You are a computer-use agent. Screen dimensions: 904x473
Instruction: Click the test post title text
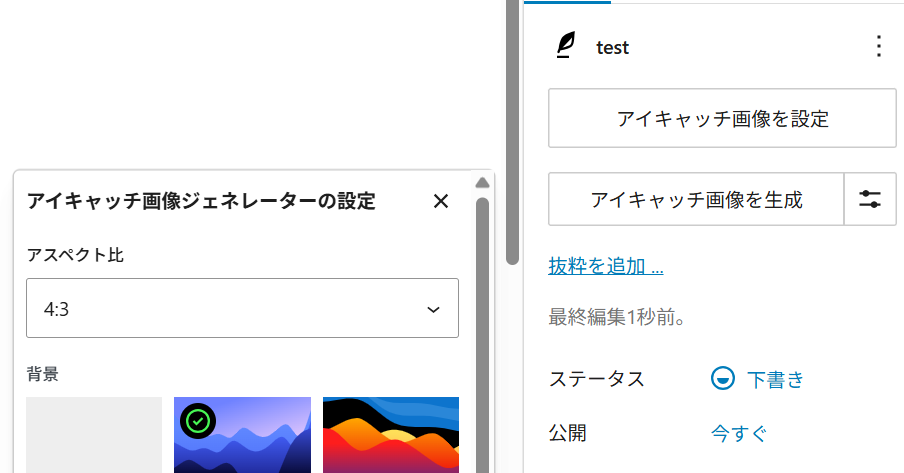tap(612, 47)
